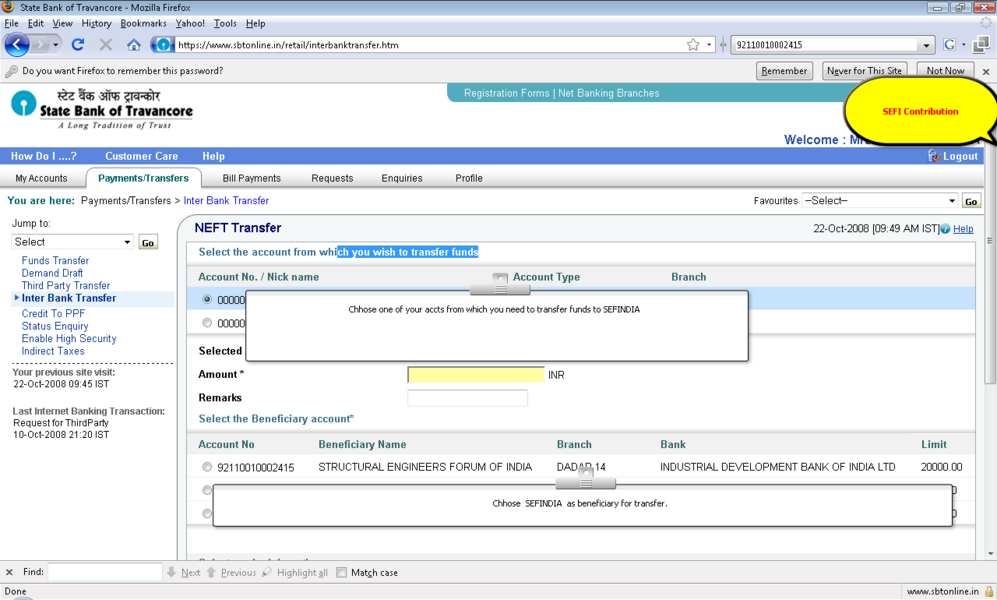This screenshot has height=600, width=997.
Task: Bookmark the page with the star icon
Action: pyautogui.click(x=693, y=45)
